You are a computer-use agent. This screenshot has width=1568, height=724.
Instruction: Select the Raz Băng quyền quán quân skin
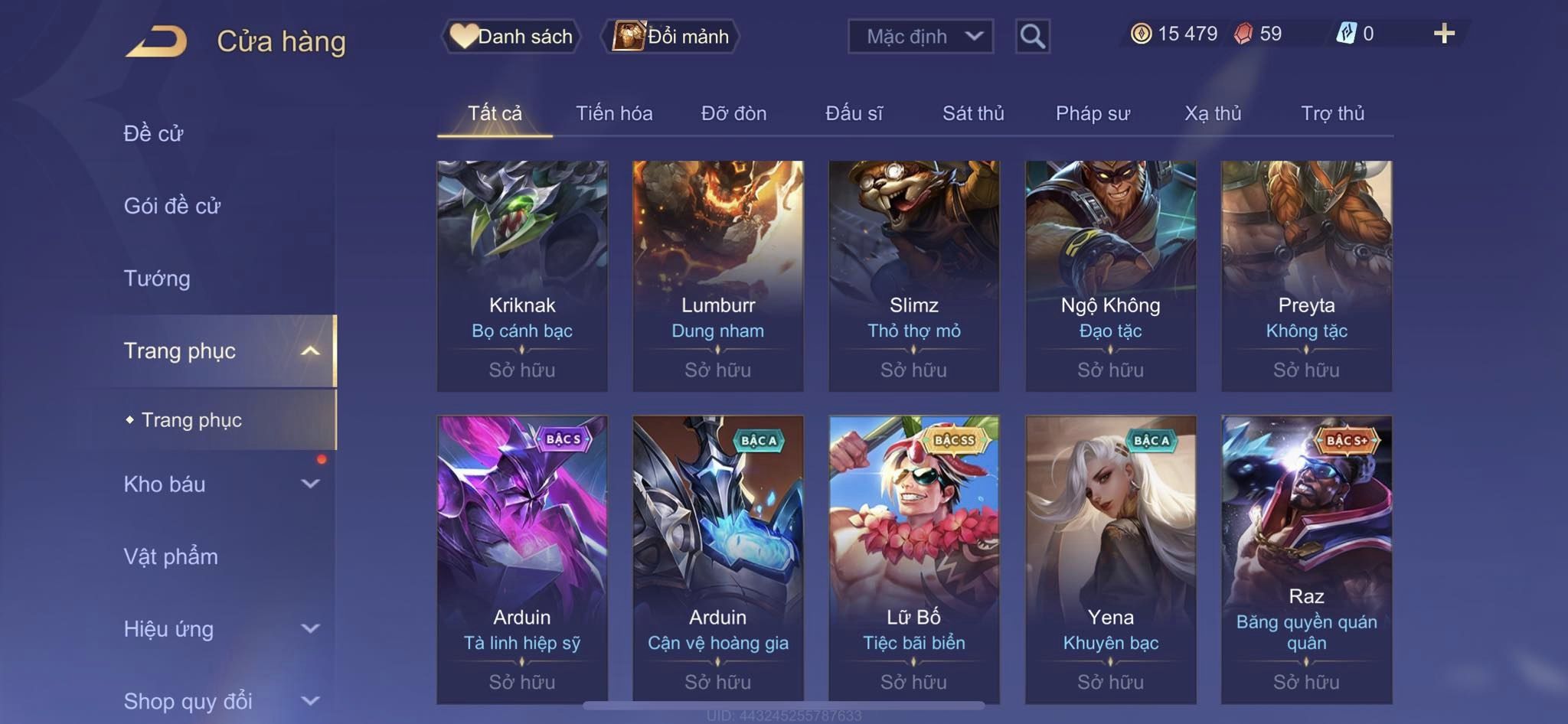coord(1306,559)
